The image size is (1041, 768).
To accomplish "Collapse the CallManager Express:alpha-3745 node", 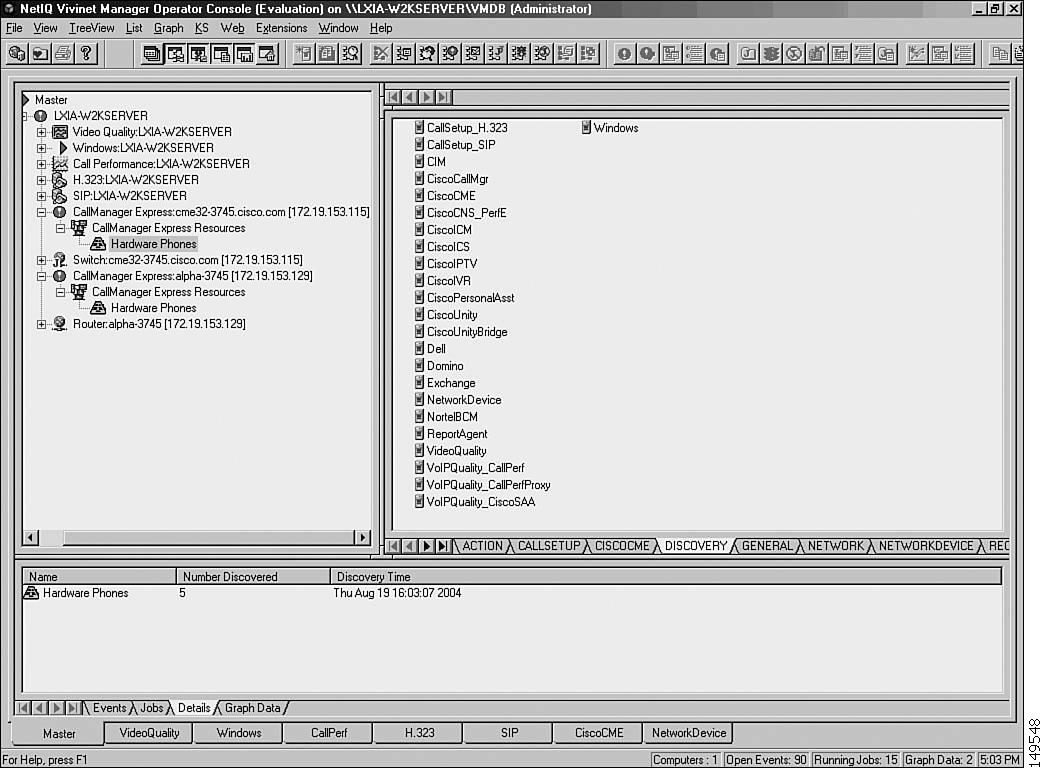I will tap(41, 276).
